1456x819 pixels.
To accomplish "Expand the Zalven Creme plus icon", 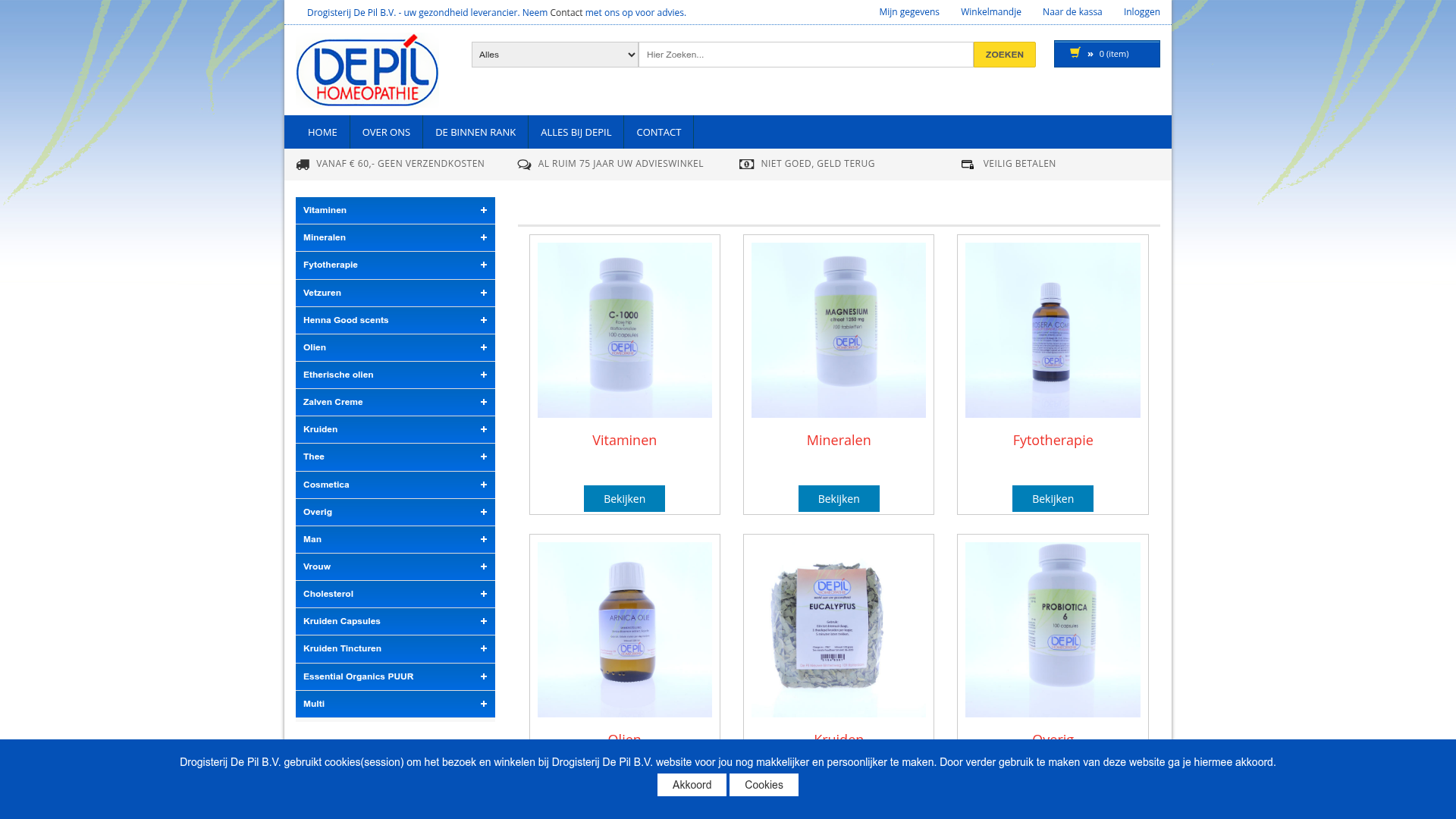I will coord(483,402).
